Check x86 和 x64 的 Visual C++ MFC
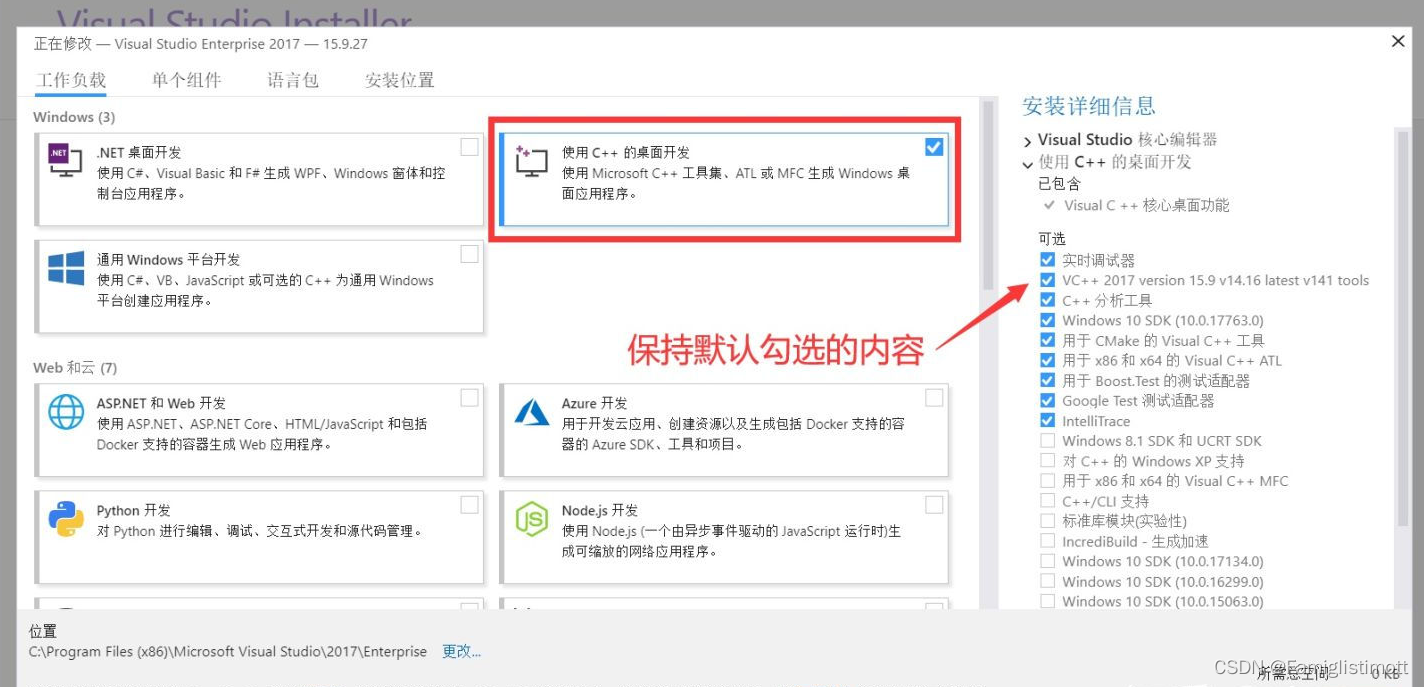The image size is (1424, 687). point(1047,480)
